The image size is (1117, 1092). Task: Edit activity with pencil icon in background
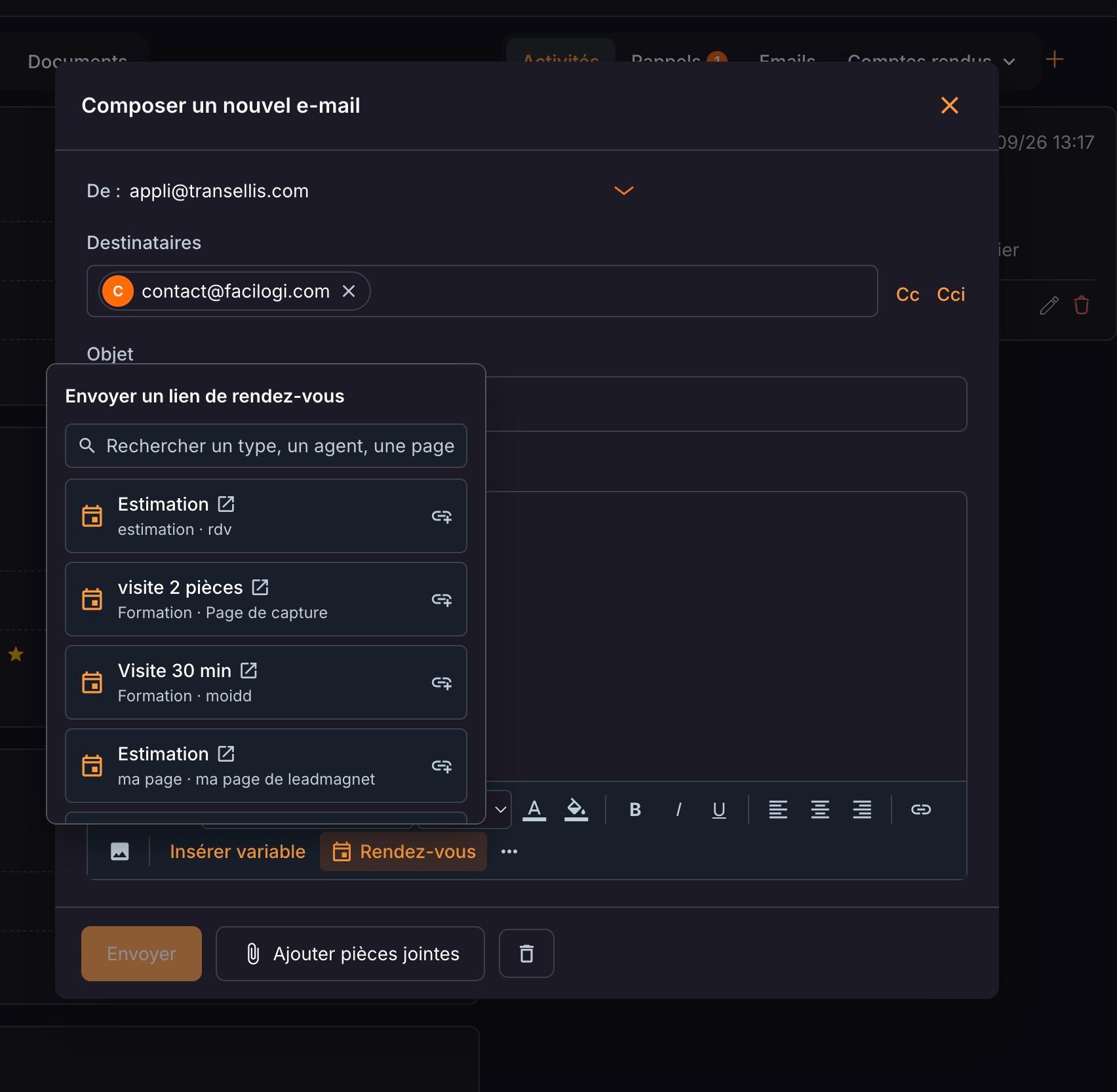[x=1049, y=305]
